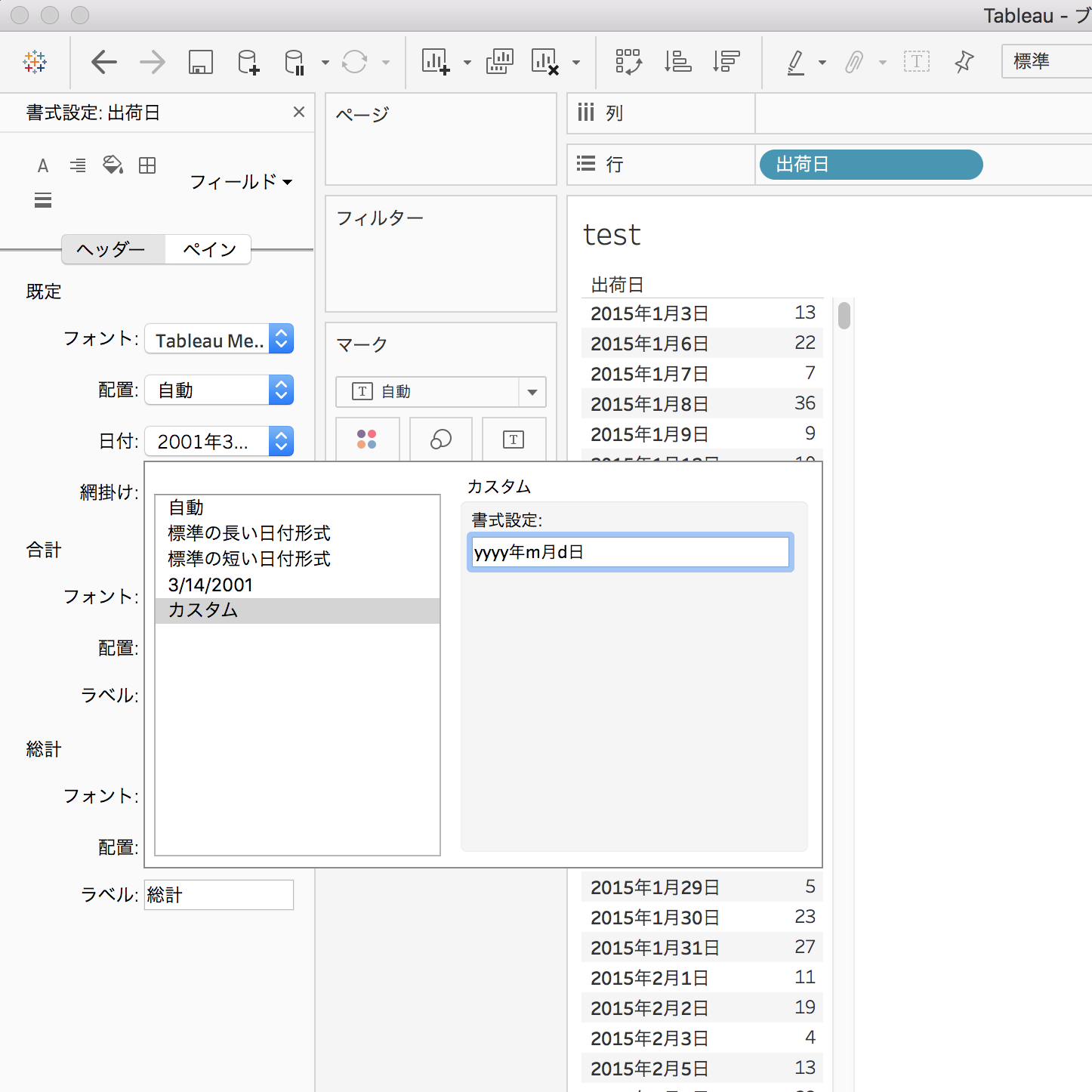Click the 出荷日 pill in the 行 shelf
The height and width of the screenshot is (1092, 1092).
click(x=870, y=165)
